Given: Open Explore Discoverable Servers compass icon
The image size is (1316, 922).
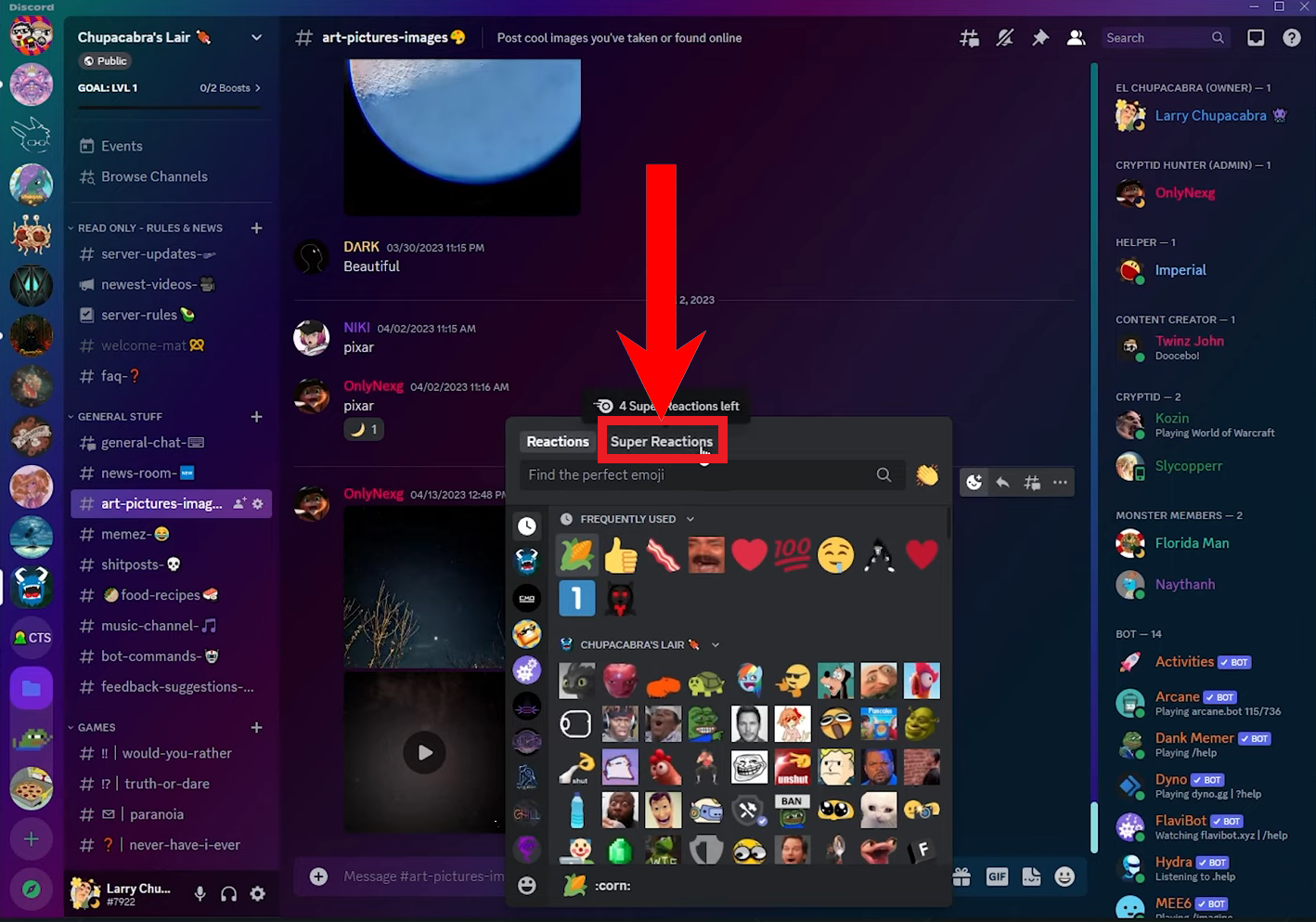Looking at the screenshot, I should [32, 890].
